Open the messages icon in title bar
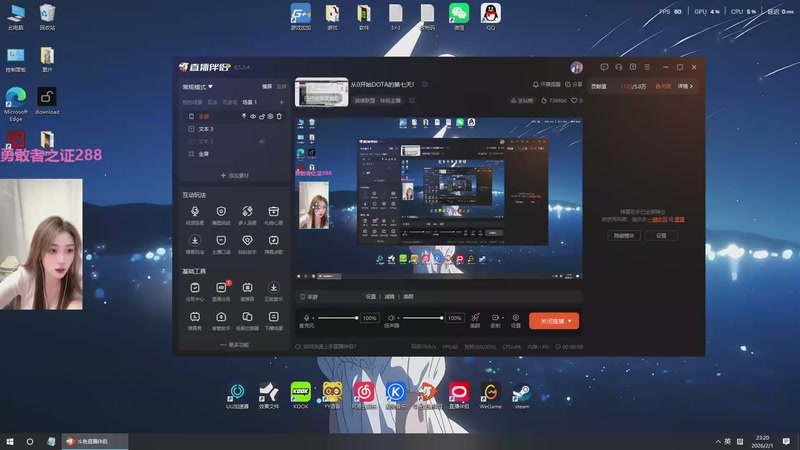The height and width of the screenshot is (450, 800). click(604, 67)
